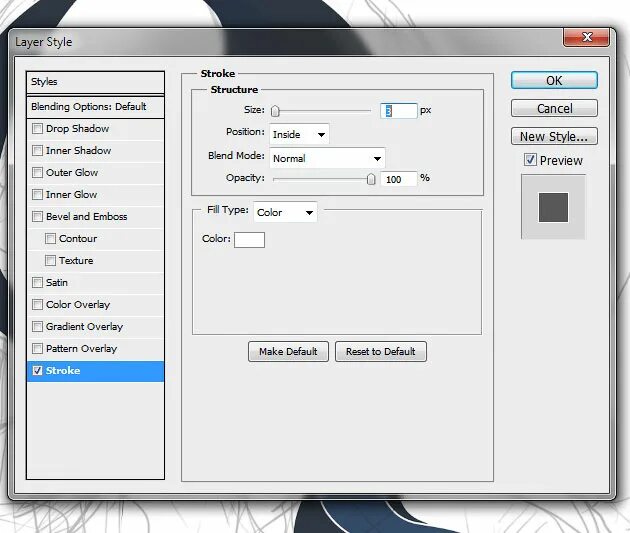Open Inner Glow settings by its label

[72, 195]
